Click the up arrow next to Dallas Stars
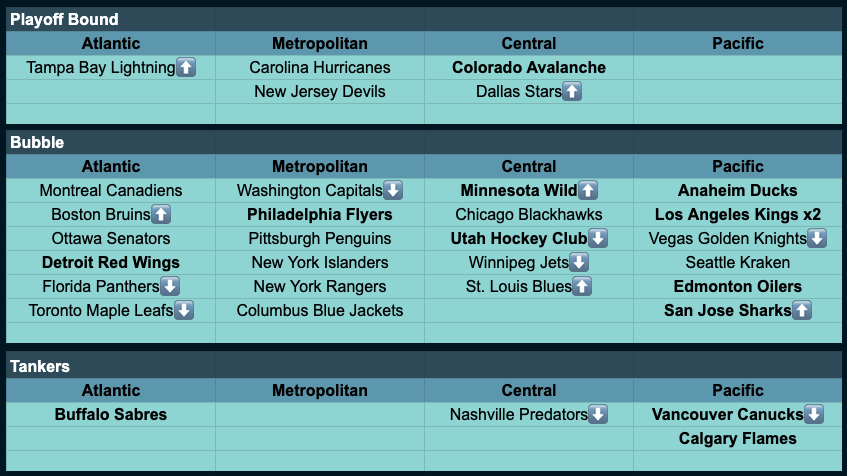 572,92
